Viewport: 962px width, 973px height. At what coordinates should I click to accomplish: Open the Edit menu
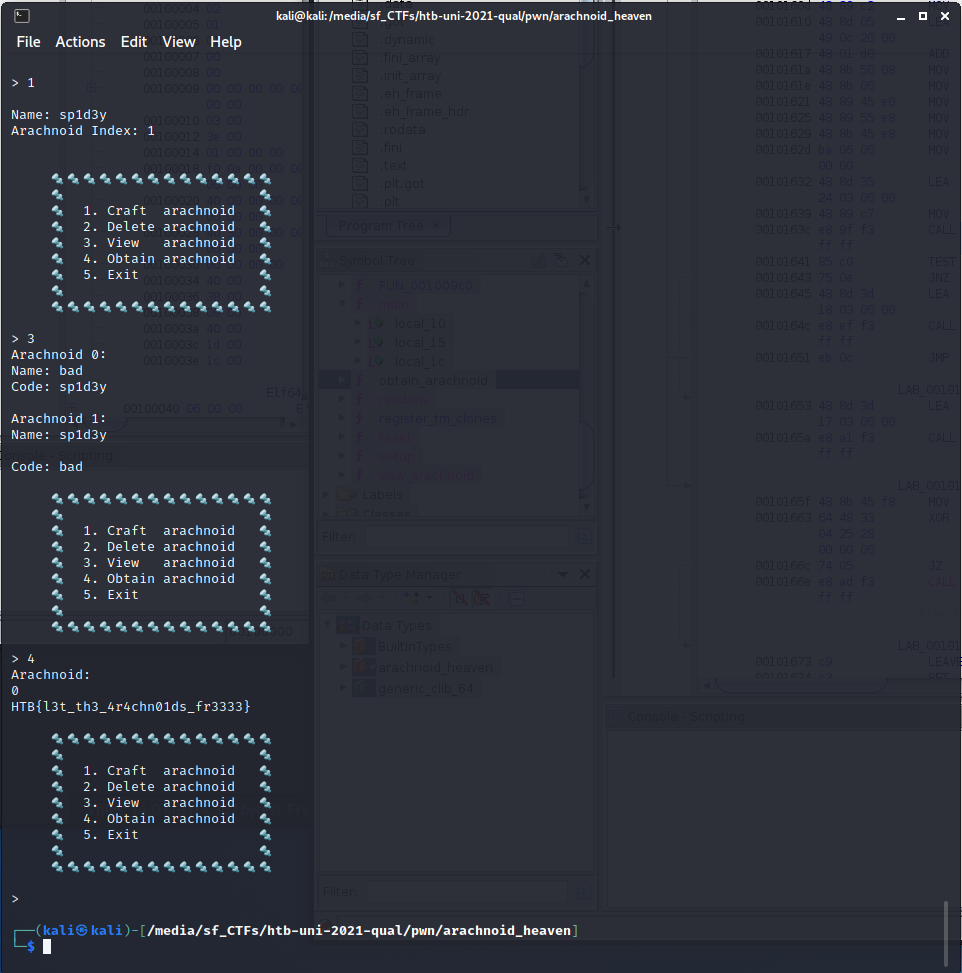pyautogui.click(x=133, y=42)
